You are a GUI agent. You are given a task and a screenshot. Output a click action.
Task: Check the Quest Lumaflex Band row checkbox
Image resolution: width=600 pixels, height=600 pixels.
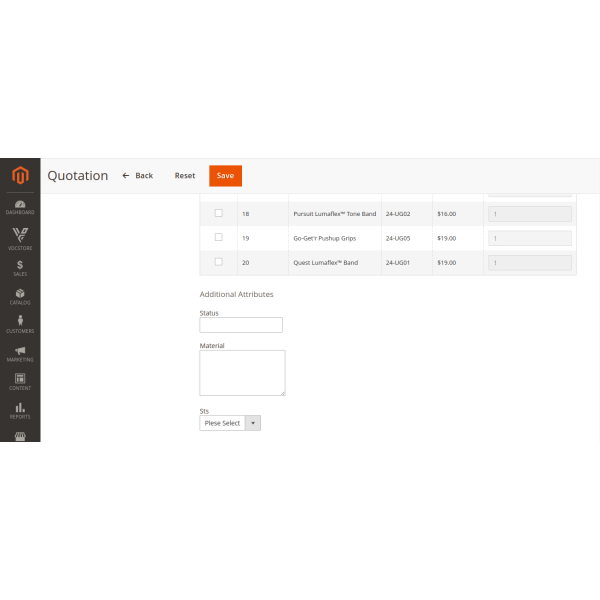[219, 262]
